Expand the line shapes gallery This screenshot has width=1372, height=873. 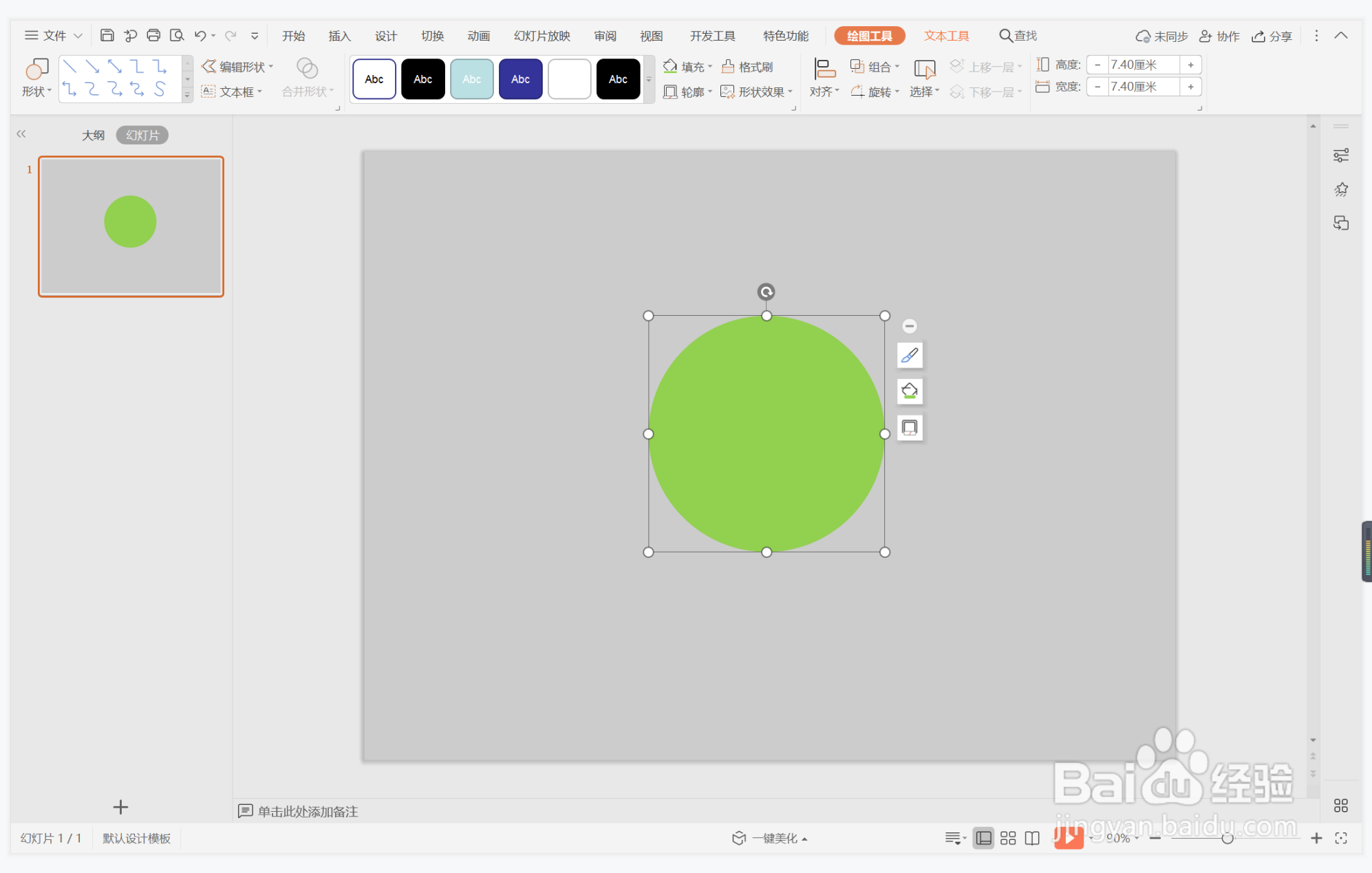(x=187, y=96)
